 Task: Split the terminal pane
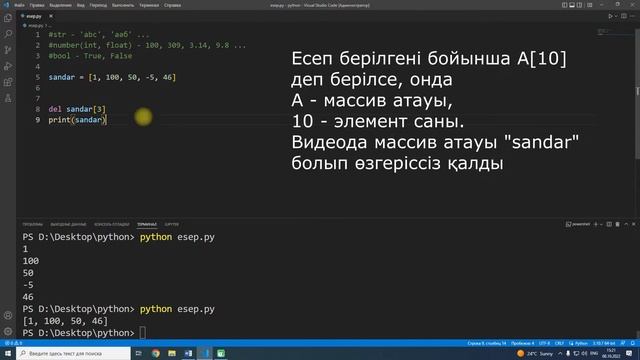[x=609, y=224]
